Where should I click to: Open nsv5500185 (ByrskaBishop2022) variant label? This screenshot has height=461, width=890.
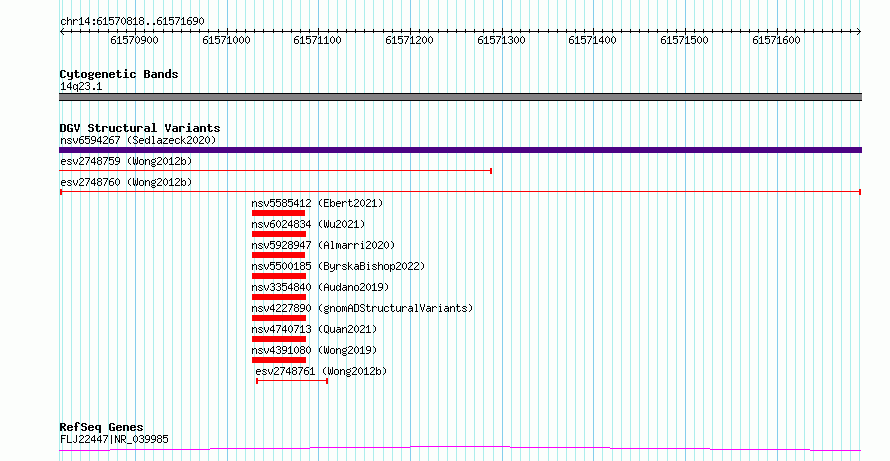(x=338, y=266)
